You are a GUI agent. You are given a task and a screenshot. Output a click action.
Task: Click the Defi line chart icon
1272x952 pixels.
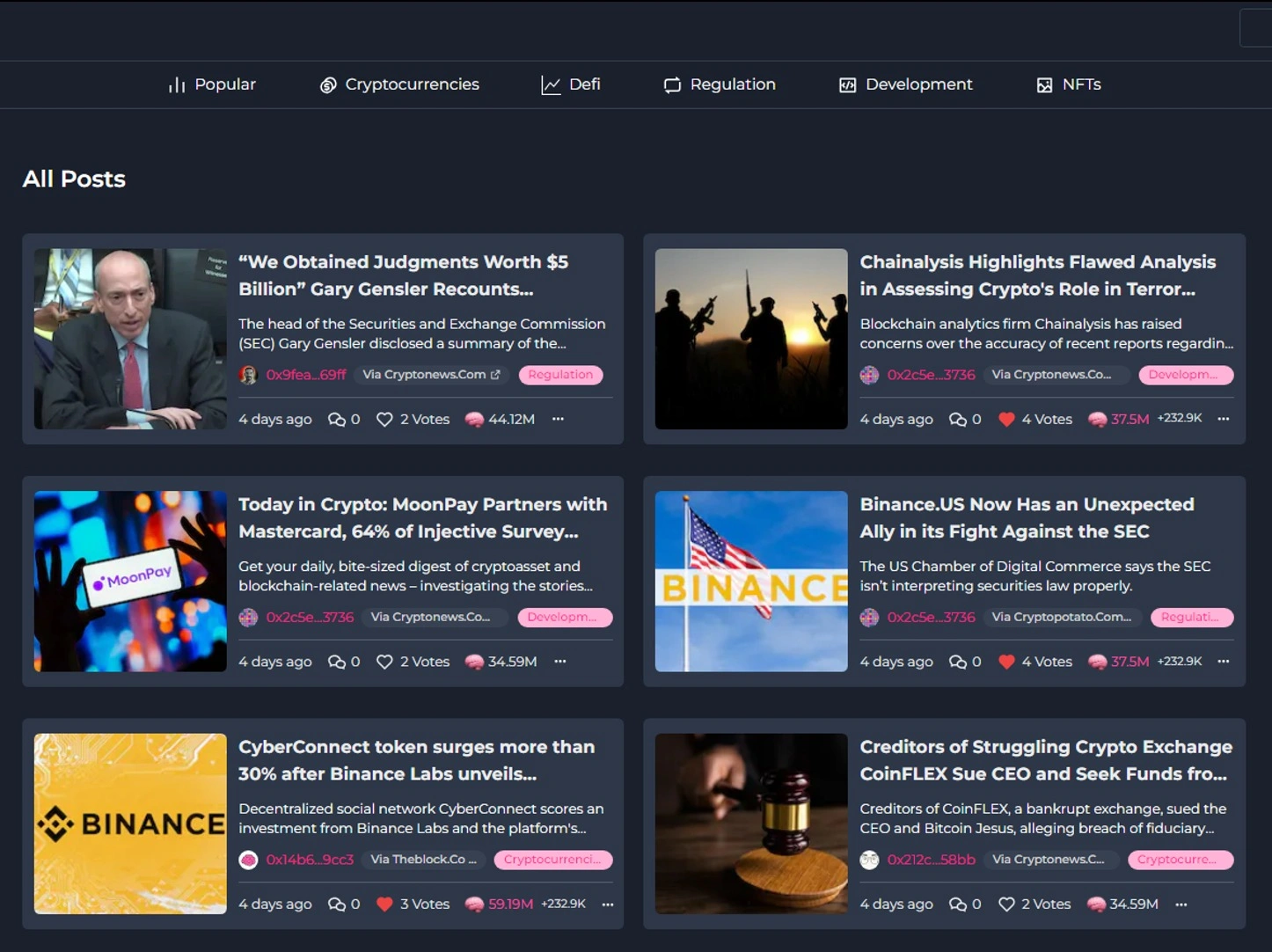tap(551, 85)
